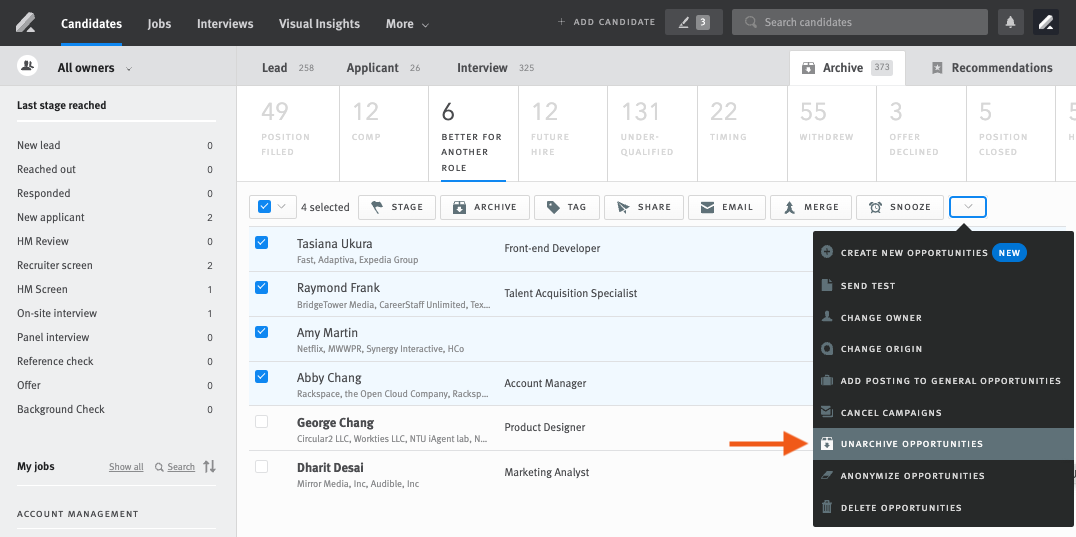The width and height of the screenshot is (1076, 537).
Task: Open the Recommendations tab
Action: (992, 68)
